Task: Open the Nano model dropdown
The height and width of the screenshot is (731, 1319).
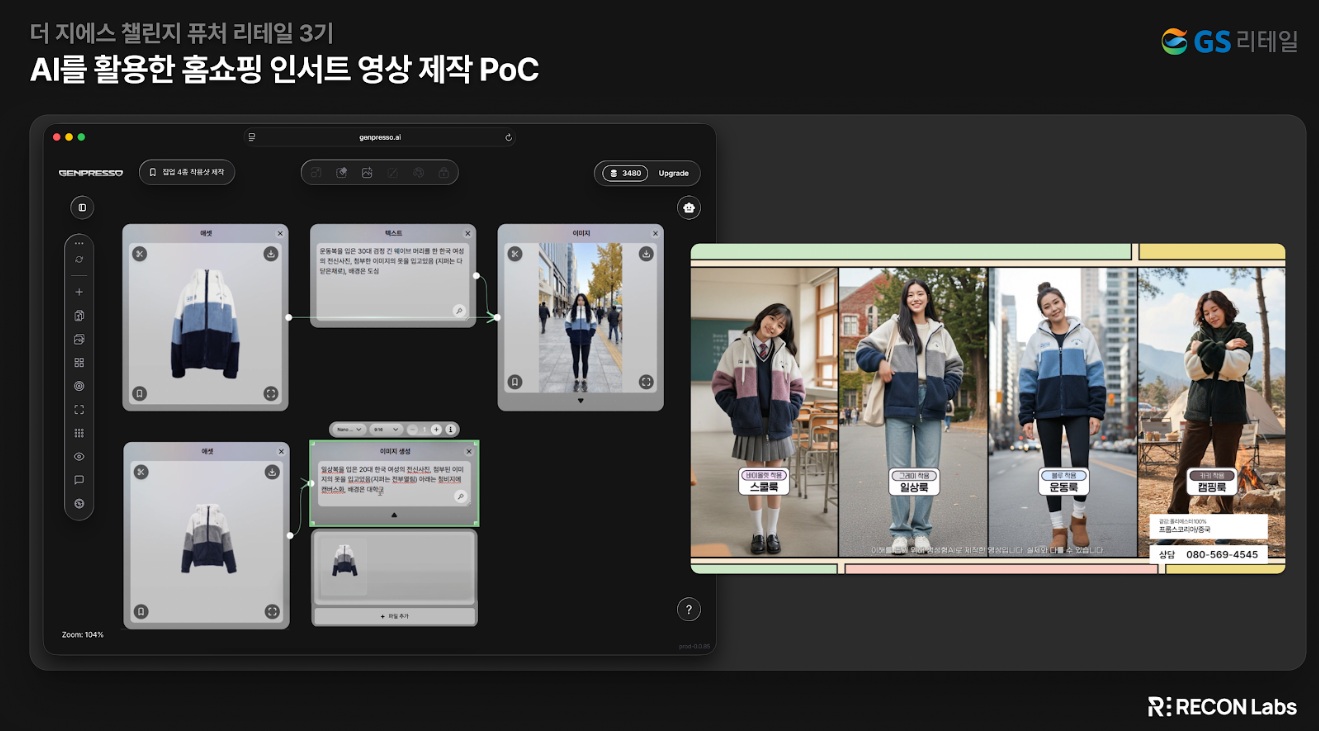Action: pyautogui.click(x=349, y=429)
